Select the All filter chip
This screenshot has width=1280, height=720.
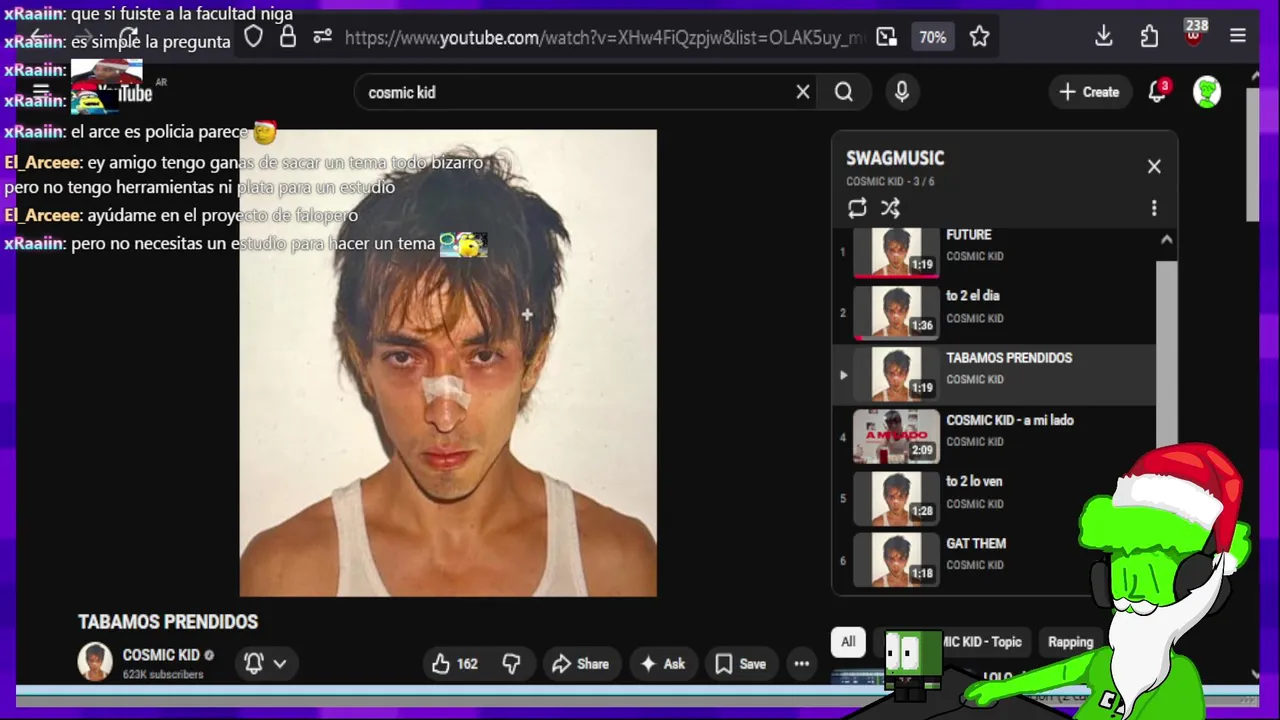(x=848, y=642)
